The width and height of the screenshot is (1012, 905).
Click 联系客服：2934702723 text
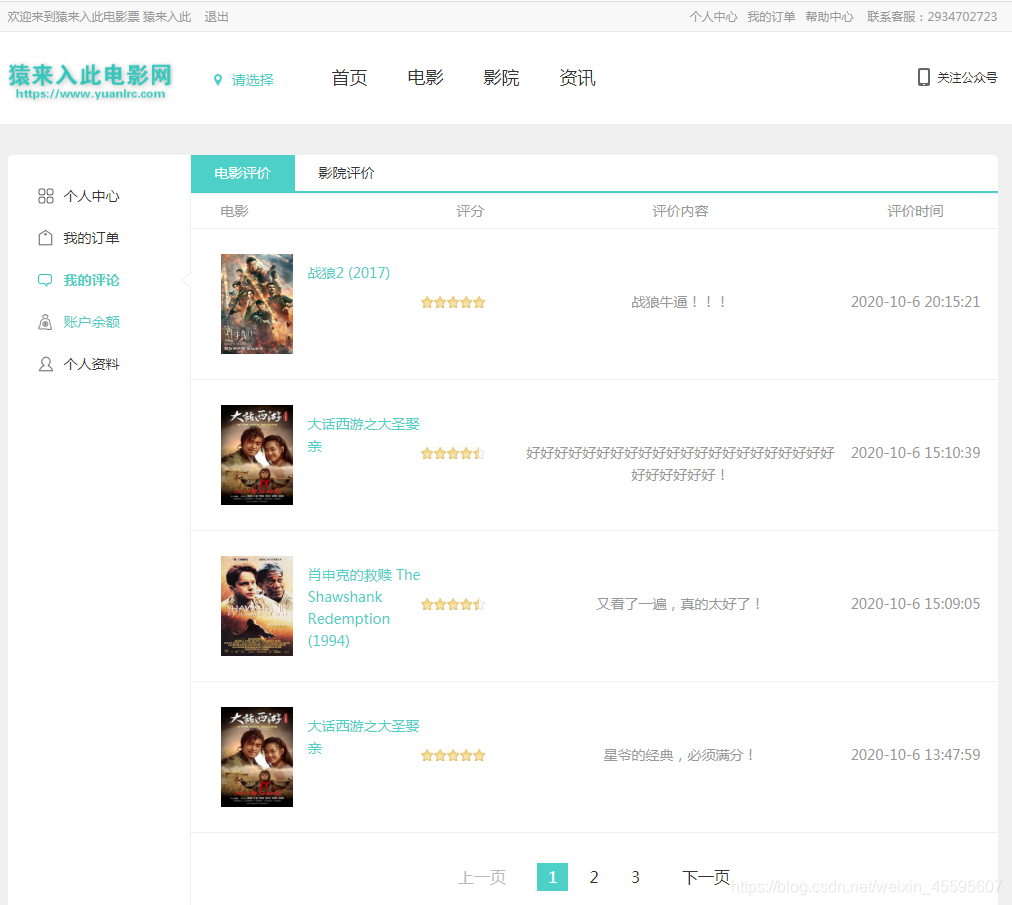(932, 17)
